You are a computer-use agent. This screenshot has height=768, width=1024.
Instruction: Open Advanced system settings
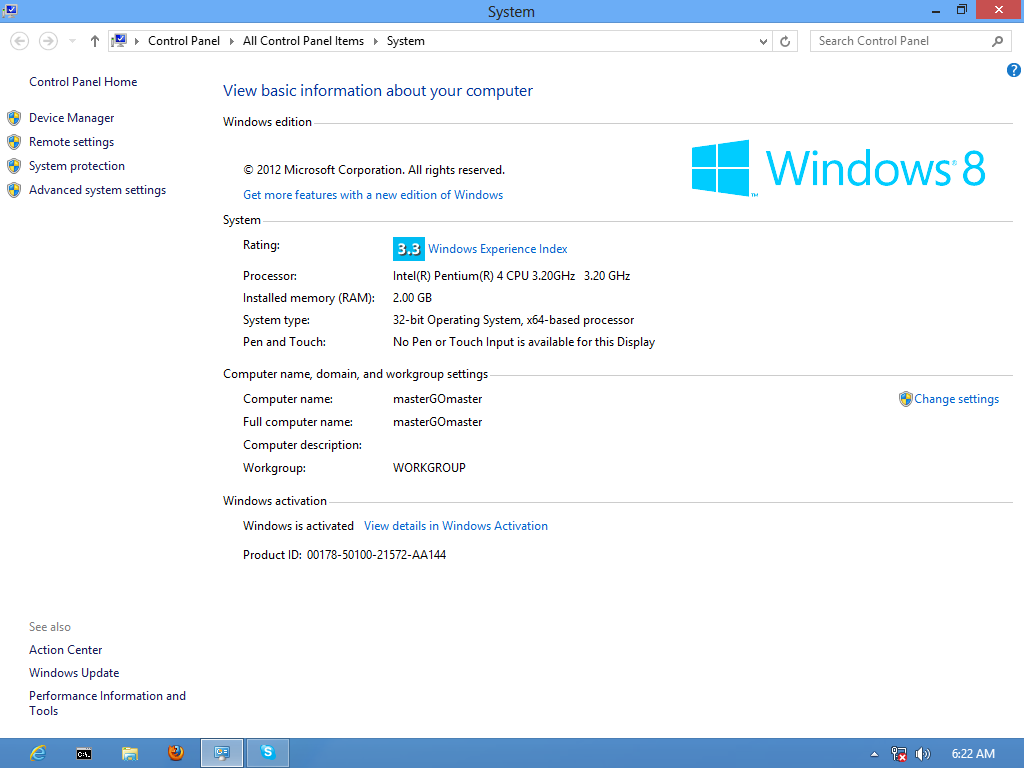pos(97,190)
